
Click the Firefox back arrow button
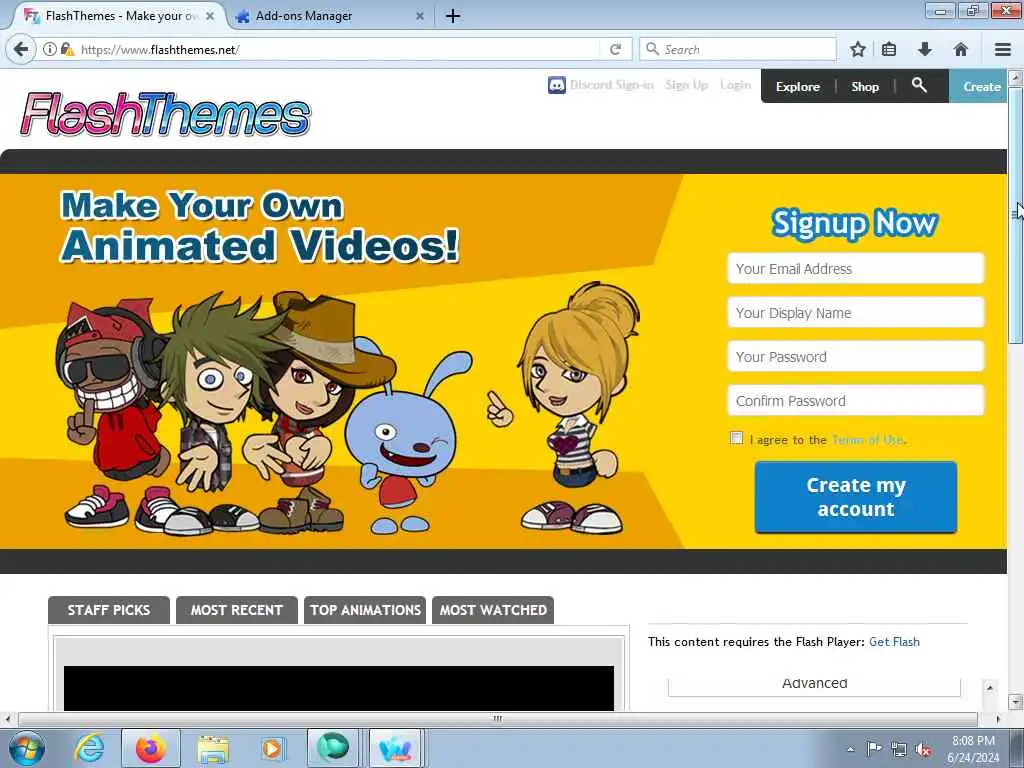click(21, 49)
